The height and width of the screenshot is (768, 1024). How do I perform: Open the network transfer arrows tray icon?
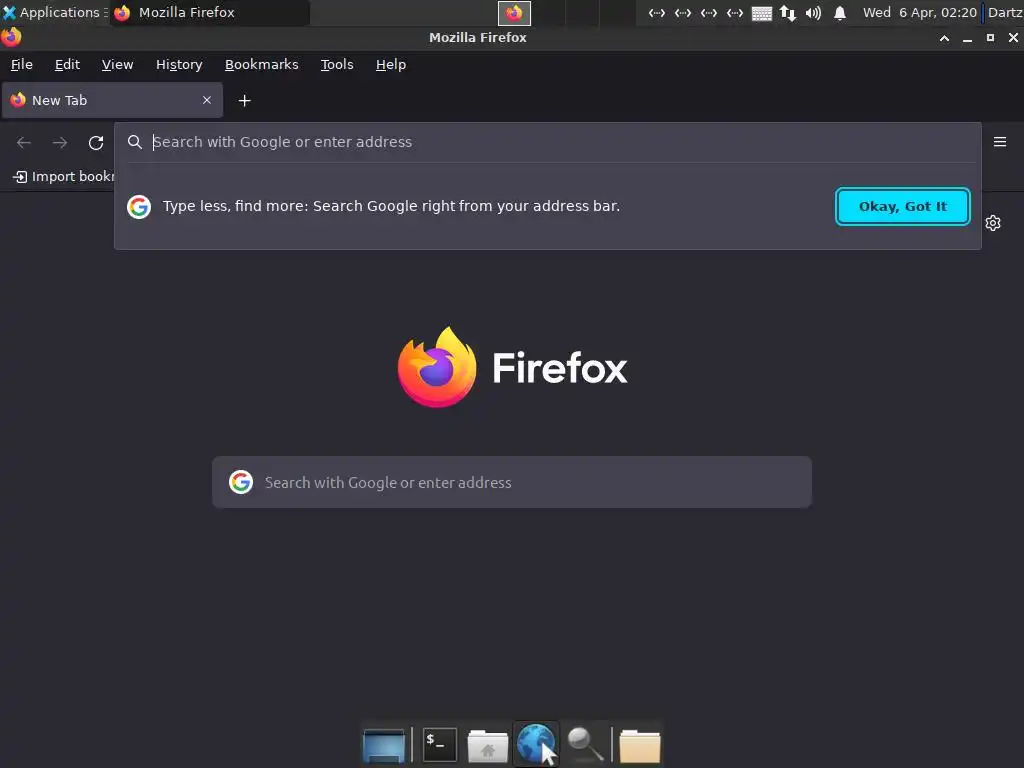click(x=788, y=13)
